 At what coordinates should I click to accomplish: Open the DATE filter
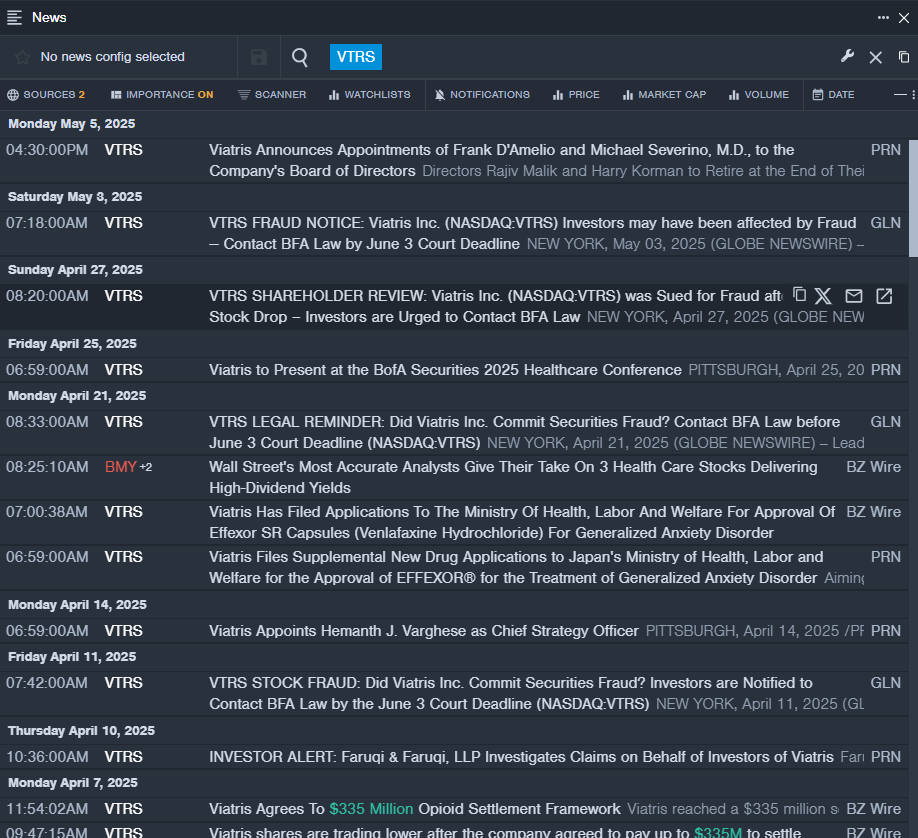point(833,95)
